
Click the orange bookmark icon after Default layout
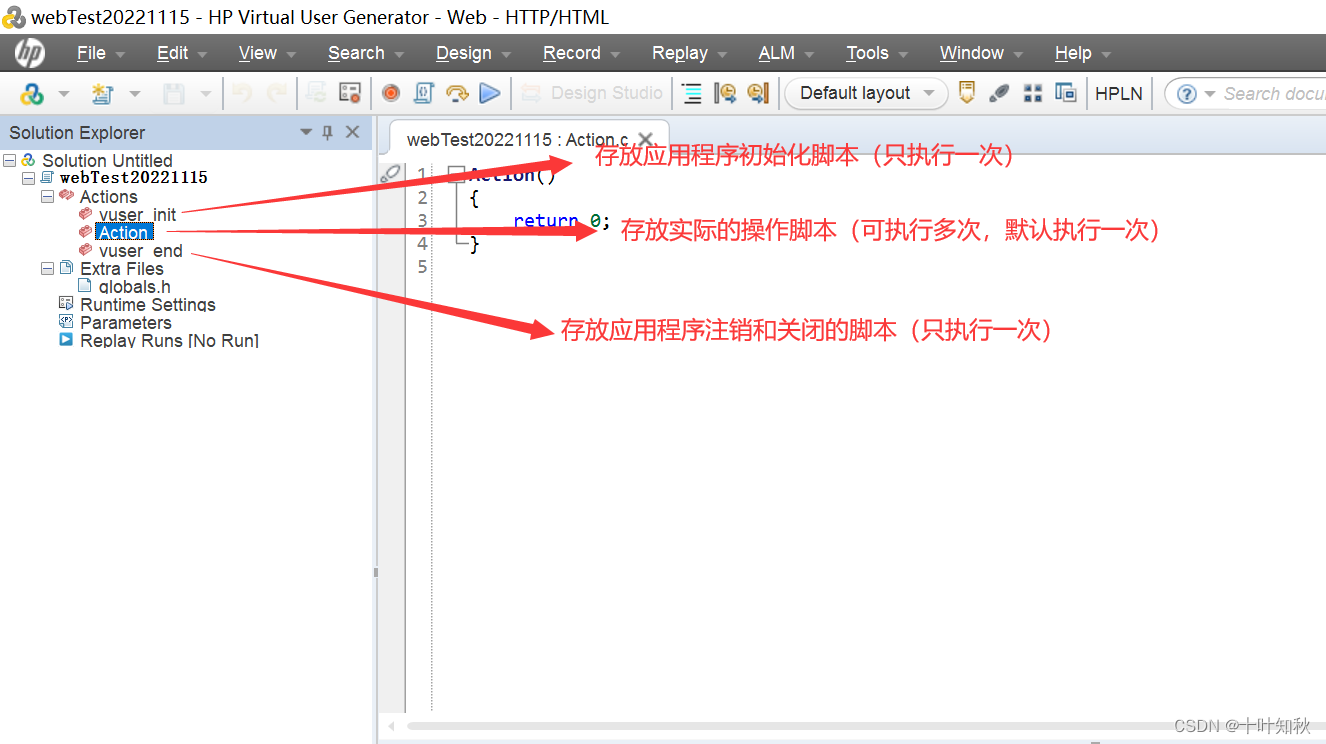(x=966, y=93)
